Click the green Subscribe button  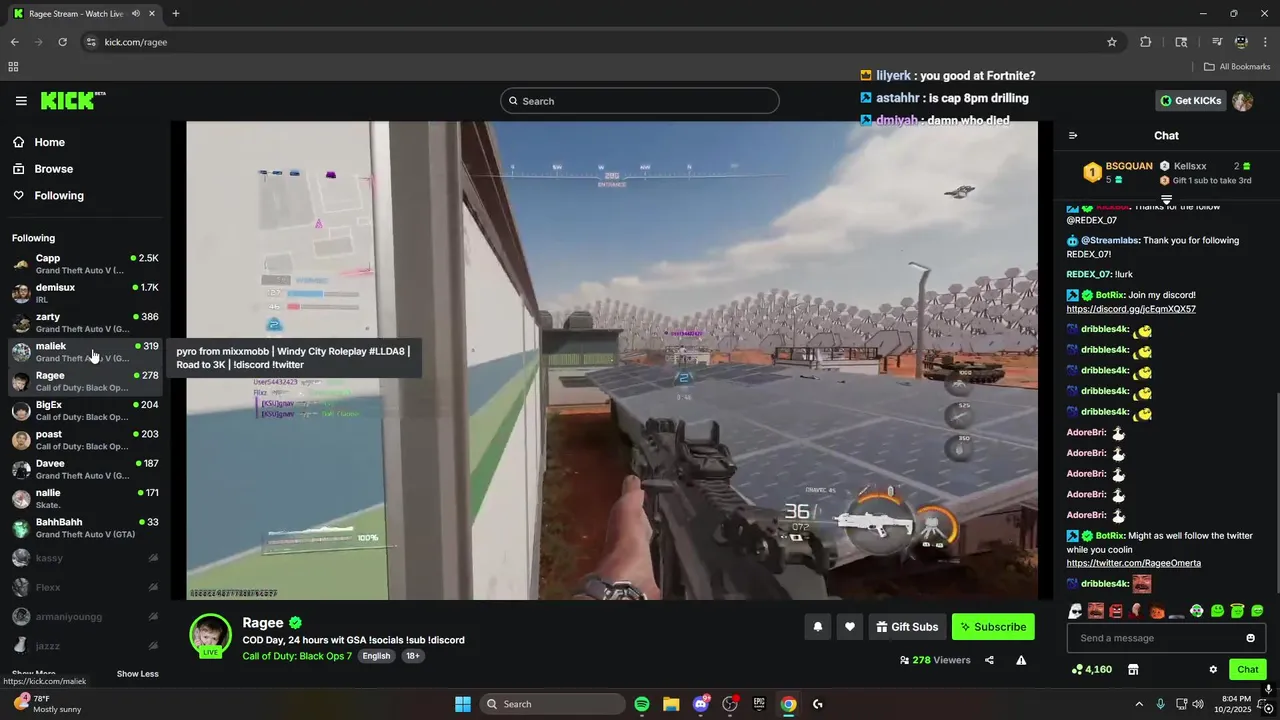(993, 627)
